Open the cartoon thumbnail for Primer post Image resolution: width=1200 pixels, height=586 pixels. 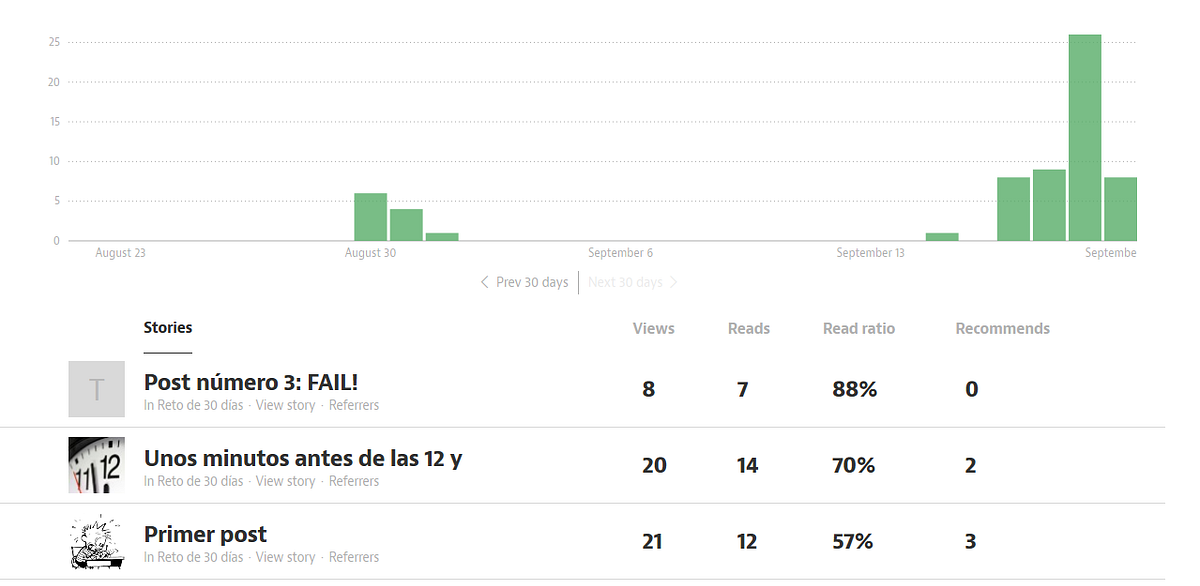pyautogui.click(x=96, y=541)
